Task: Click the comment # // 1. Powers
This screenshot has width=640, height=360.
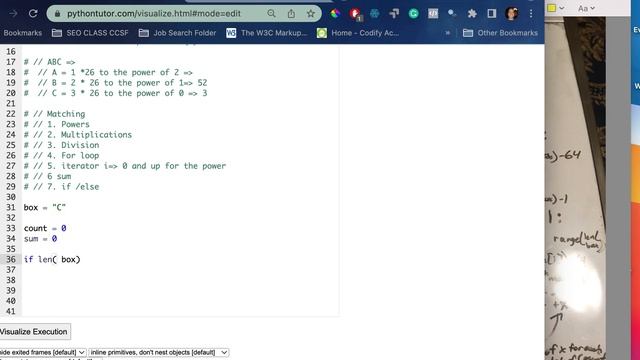Action: [x=56, y=124]
